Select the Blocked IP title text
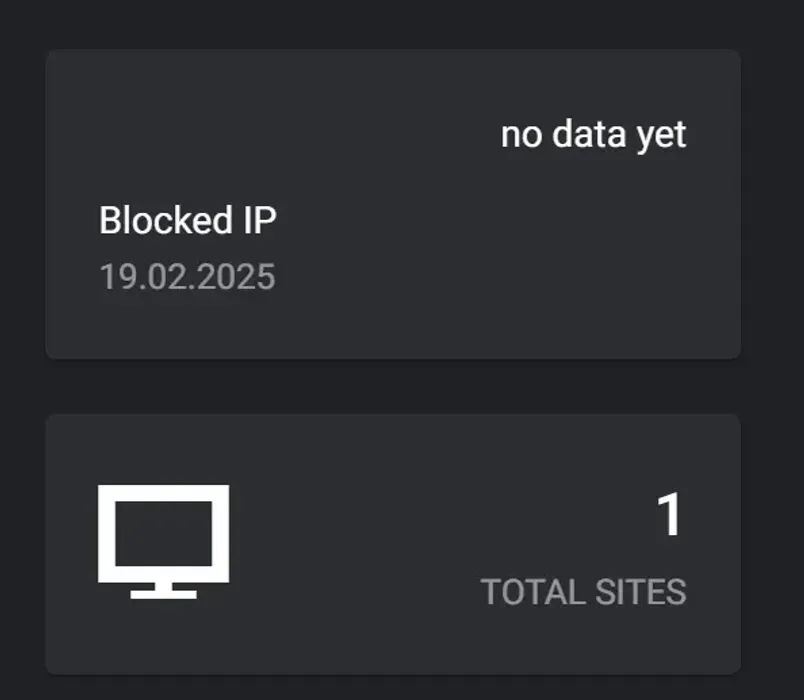 coord(188,218)
